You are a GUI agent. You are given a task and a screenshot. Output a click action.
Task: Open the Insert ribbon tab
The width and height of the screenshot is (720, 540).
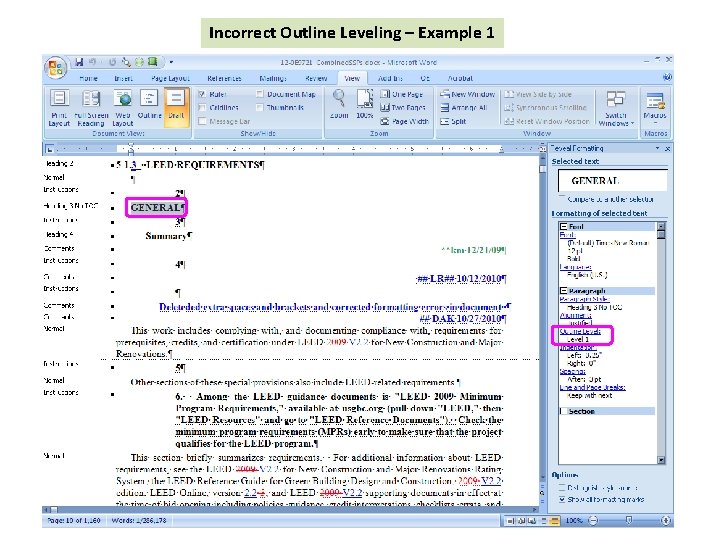124,78
